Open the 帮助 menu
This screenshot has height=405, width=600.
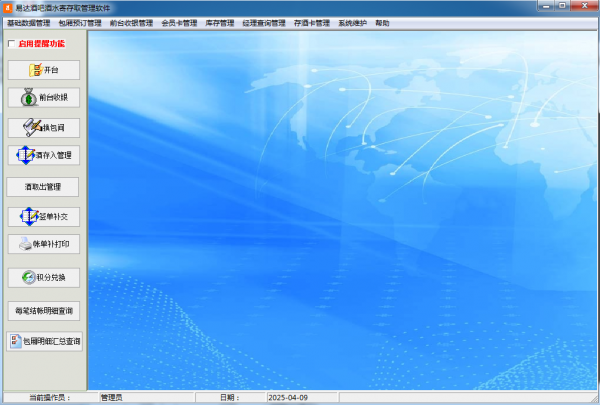(382, 23)
